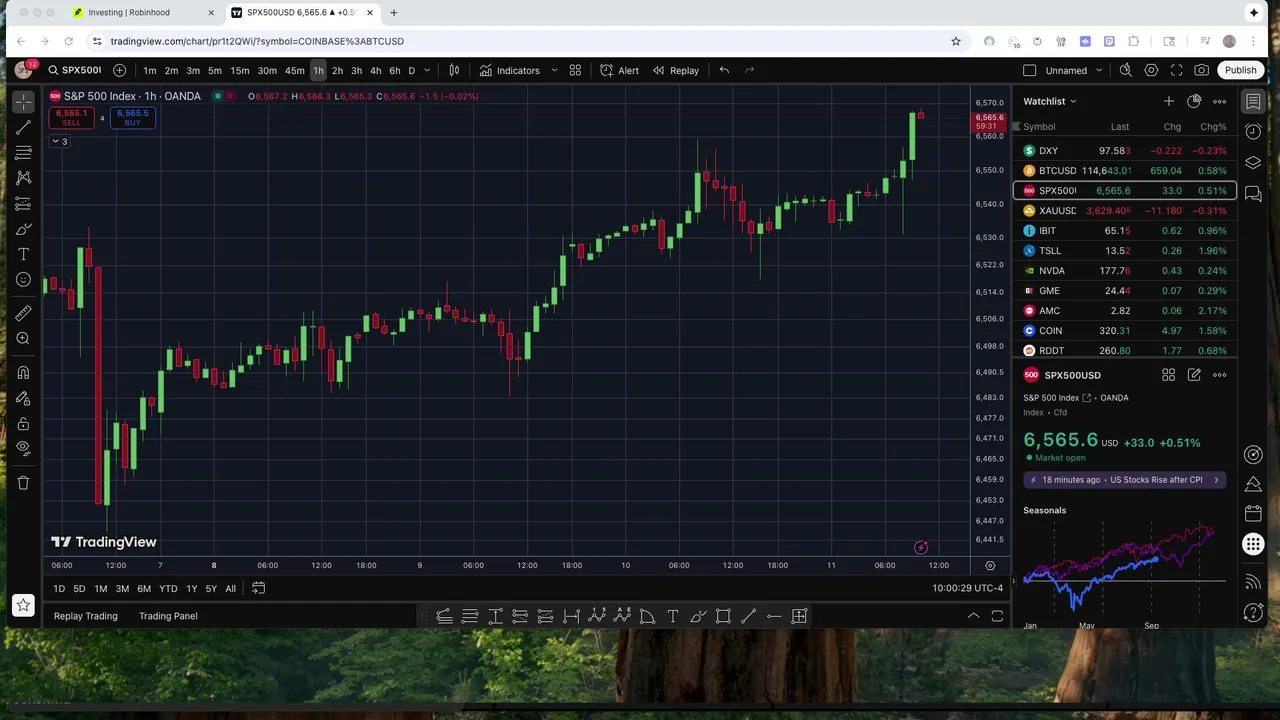Open the Text annotation tool in left toolbar
This screenshot has width=1280, height=720.
[x=23, y=254]
